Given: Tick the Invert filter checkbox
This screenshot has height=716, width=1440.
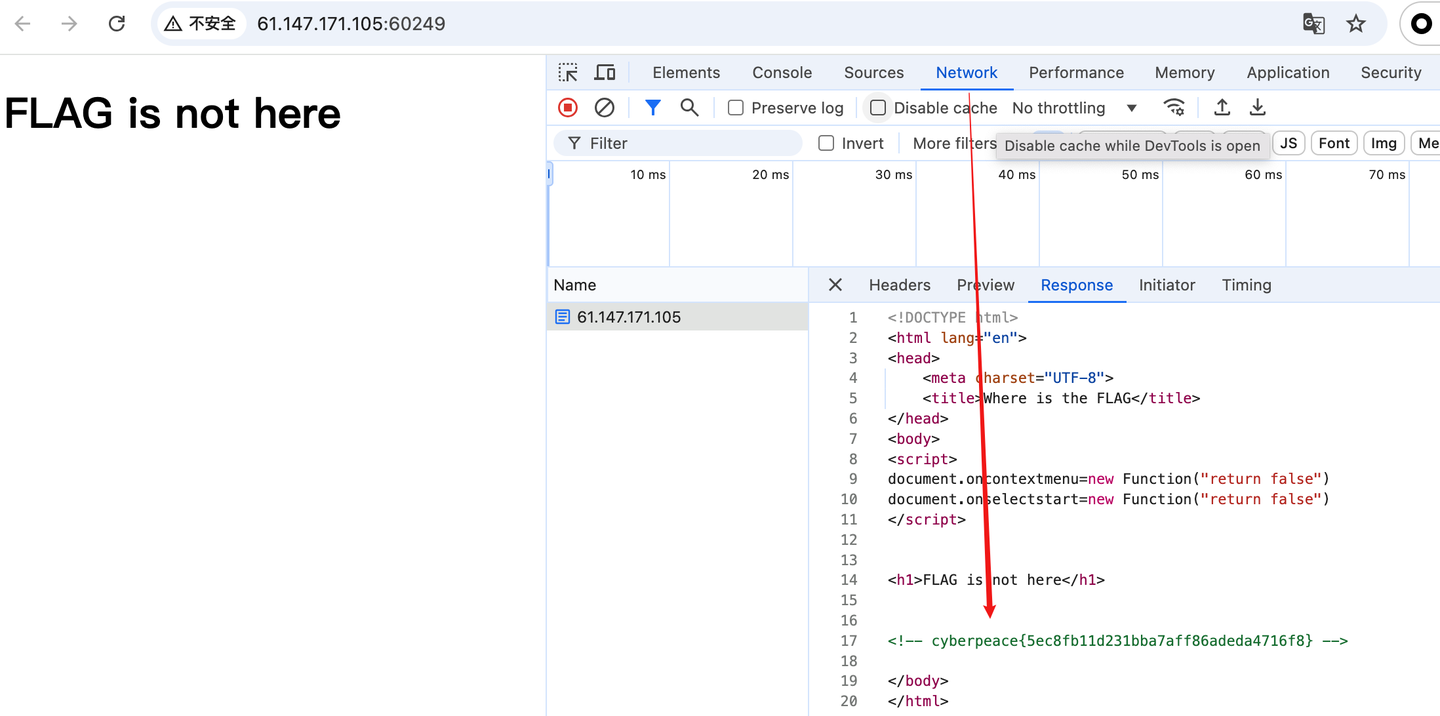Looking at the screenshot, I should point(826,144).
